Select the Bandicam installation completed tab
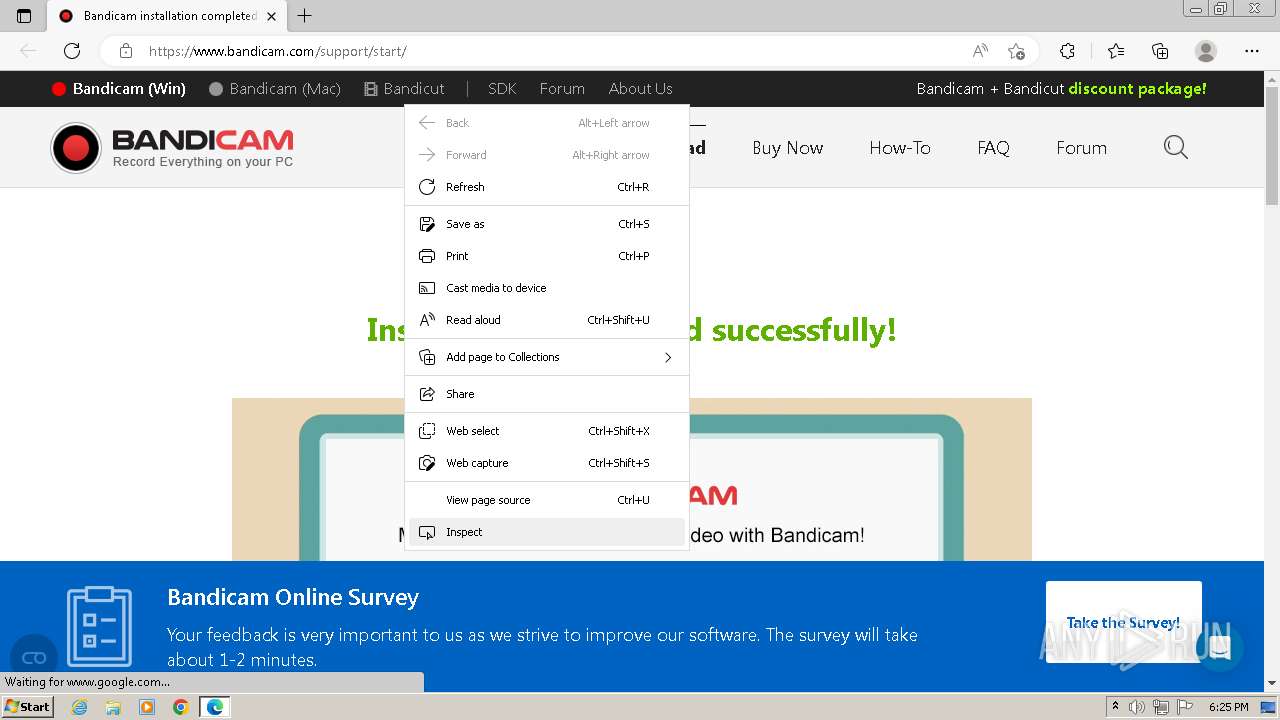Image resolution: width=1280 pixels, height=720 pixels. point(168,16)
